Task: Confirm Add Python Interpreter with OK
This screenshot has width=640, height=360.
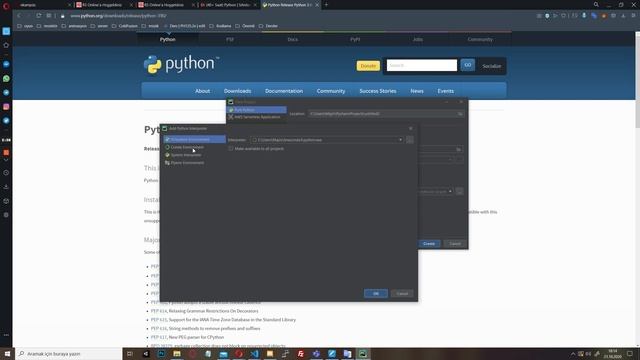Action: point(376,293)
